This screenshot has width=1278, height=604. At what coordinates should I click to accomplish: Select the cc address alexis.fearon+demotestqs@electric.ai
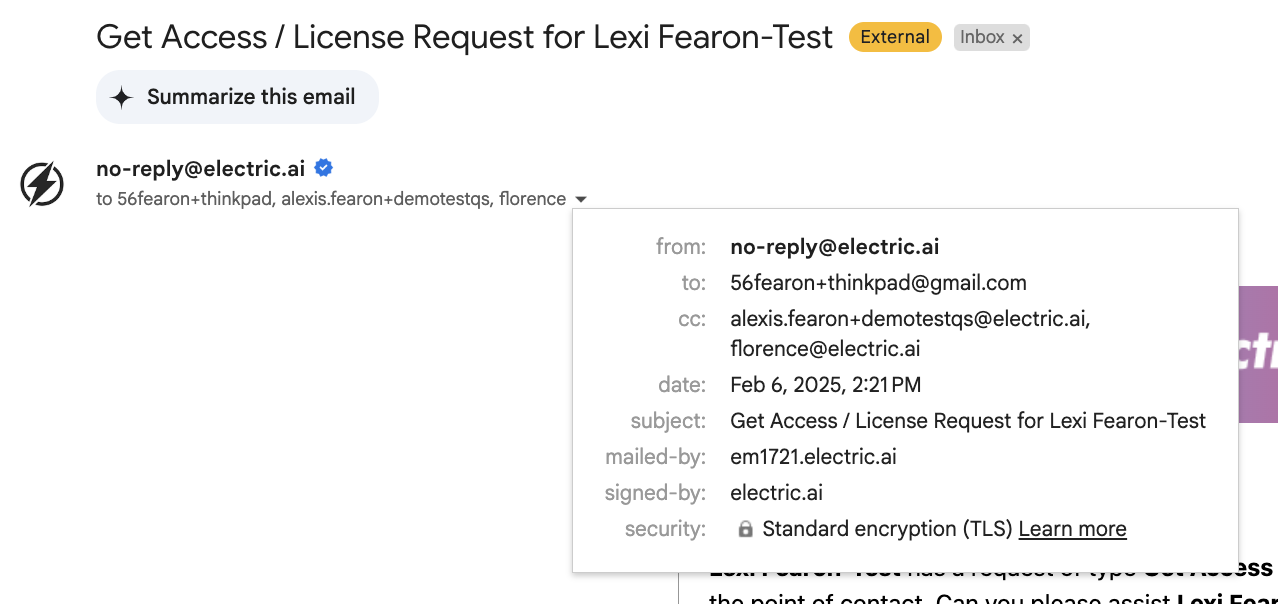coord(910,319)
